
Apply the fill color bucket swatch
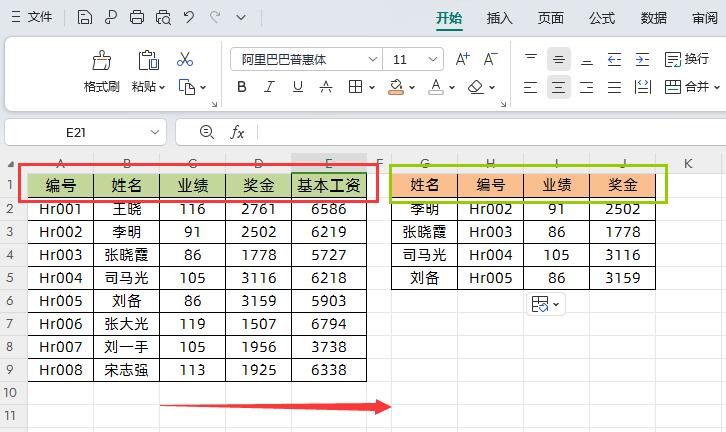tap(396, 87)
